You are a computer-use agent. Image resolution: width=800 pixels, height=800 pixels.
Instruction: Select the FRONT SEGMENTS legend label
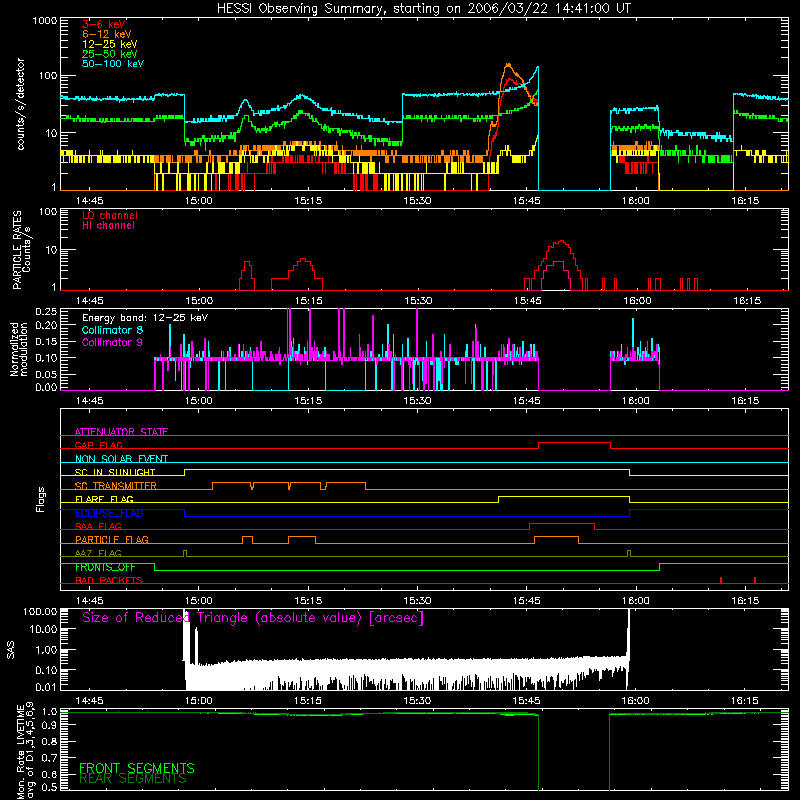[x=137, y=768]
